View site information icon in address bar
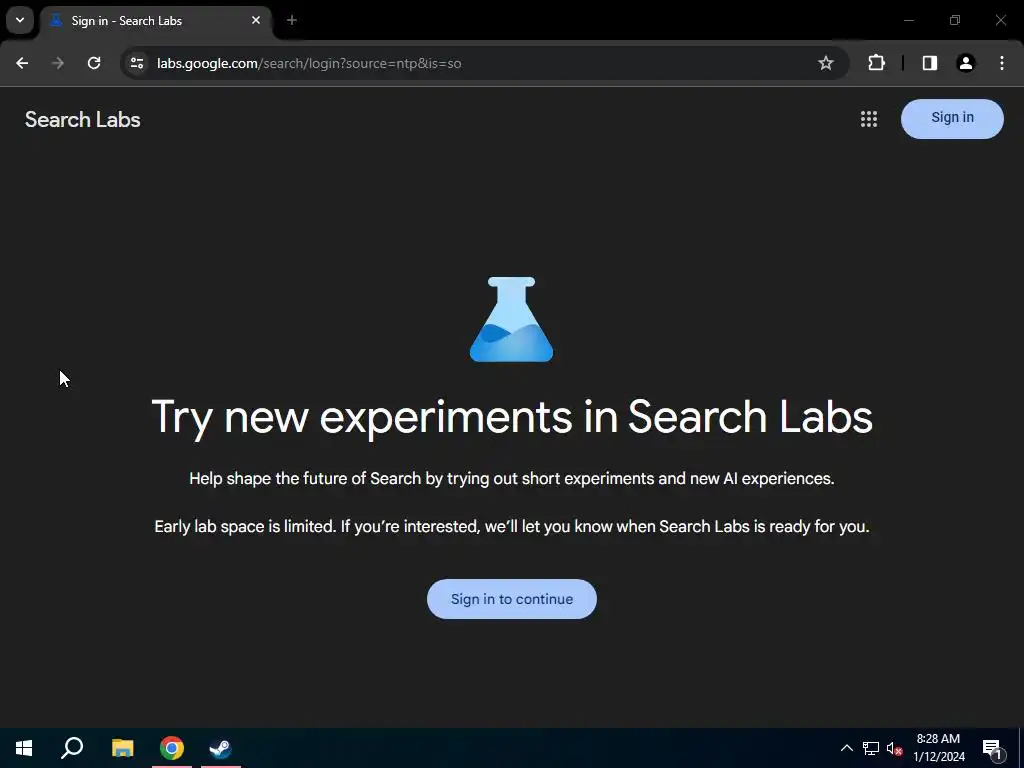 (x=137, y=63)
